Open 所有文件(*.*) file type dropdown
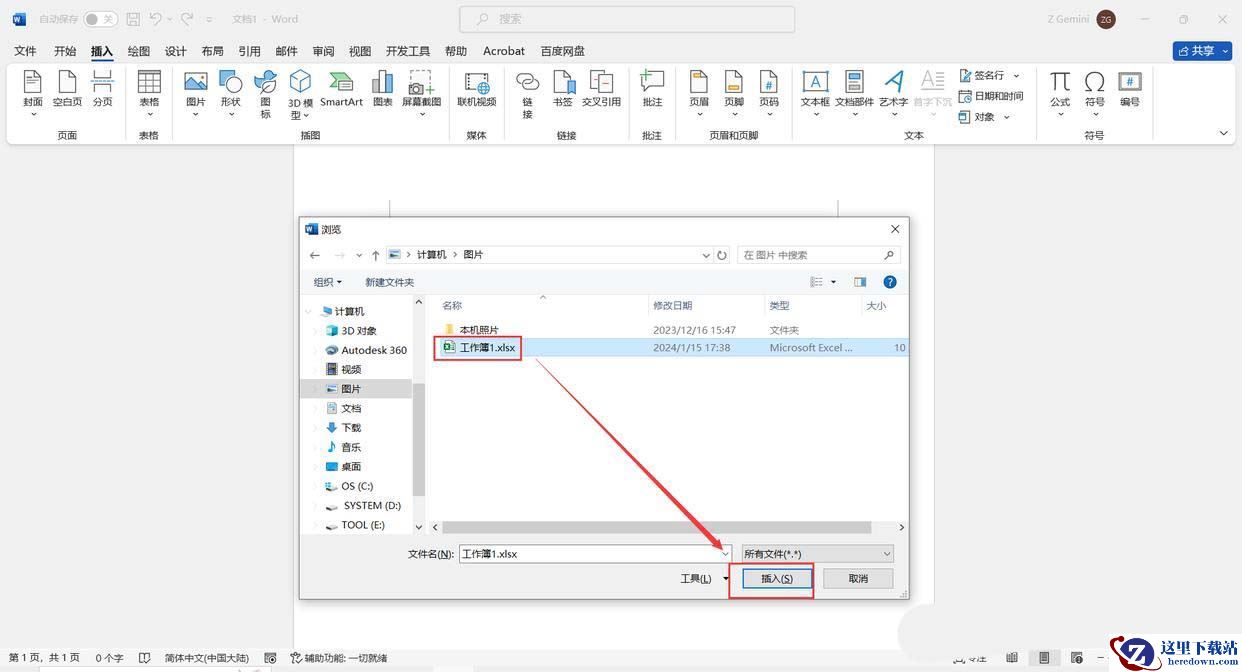 point(817,553)
